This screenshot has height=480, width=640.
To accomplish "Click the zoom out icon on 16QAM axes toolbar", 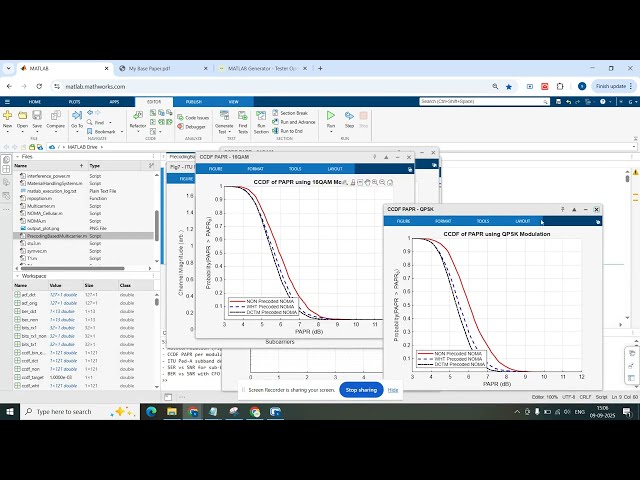I will coord(382,182).
